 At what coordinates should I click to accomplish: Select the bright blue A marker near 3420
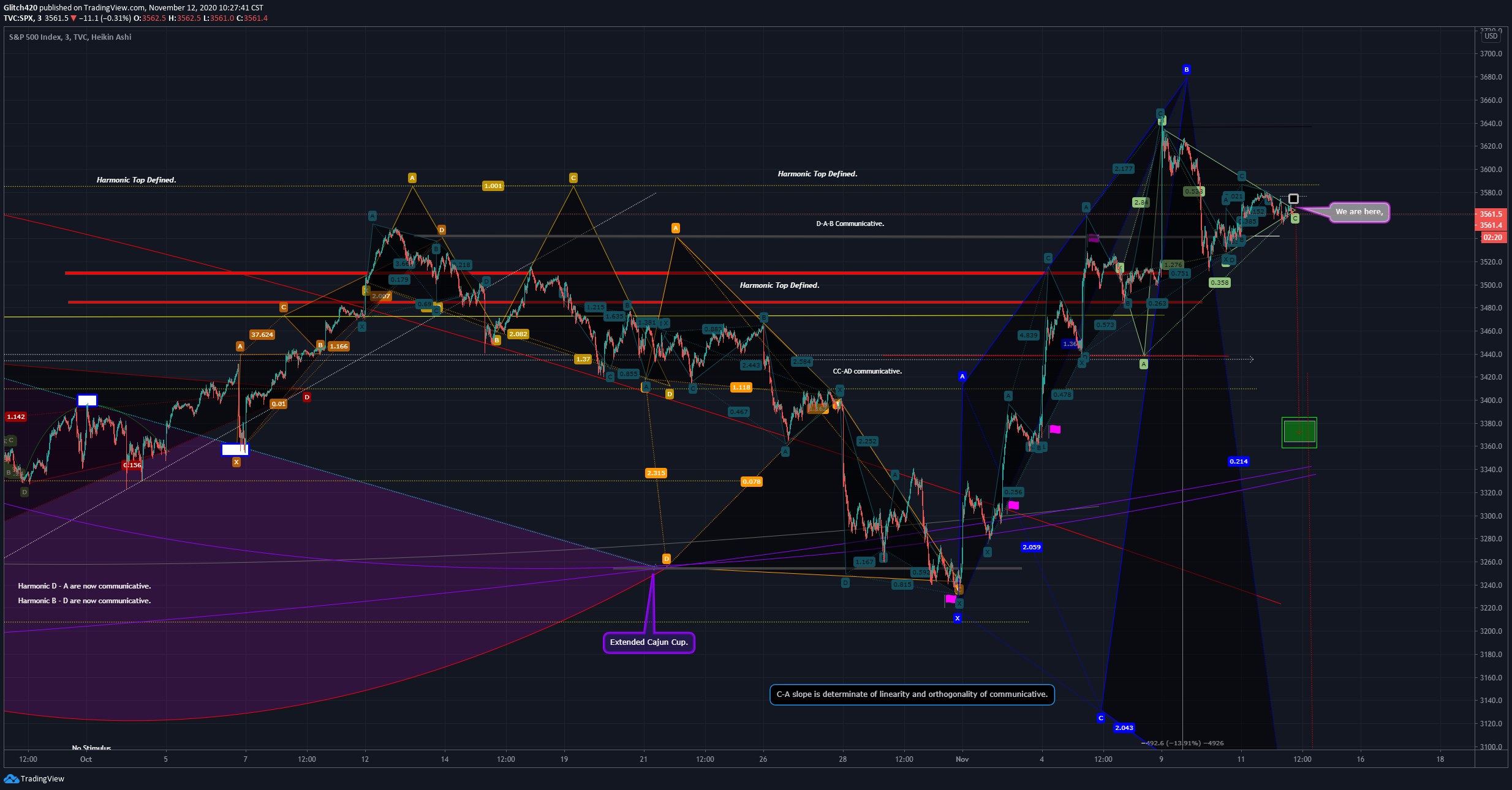(x=962, y=377)
